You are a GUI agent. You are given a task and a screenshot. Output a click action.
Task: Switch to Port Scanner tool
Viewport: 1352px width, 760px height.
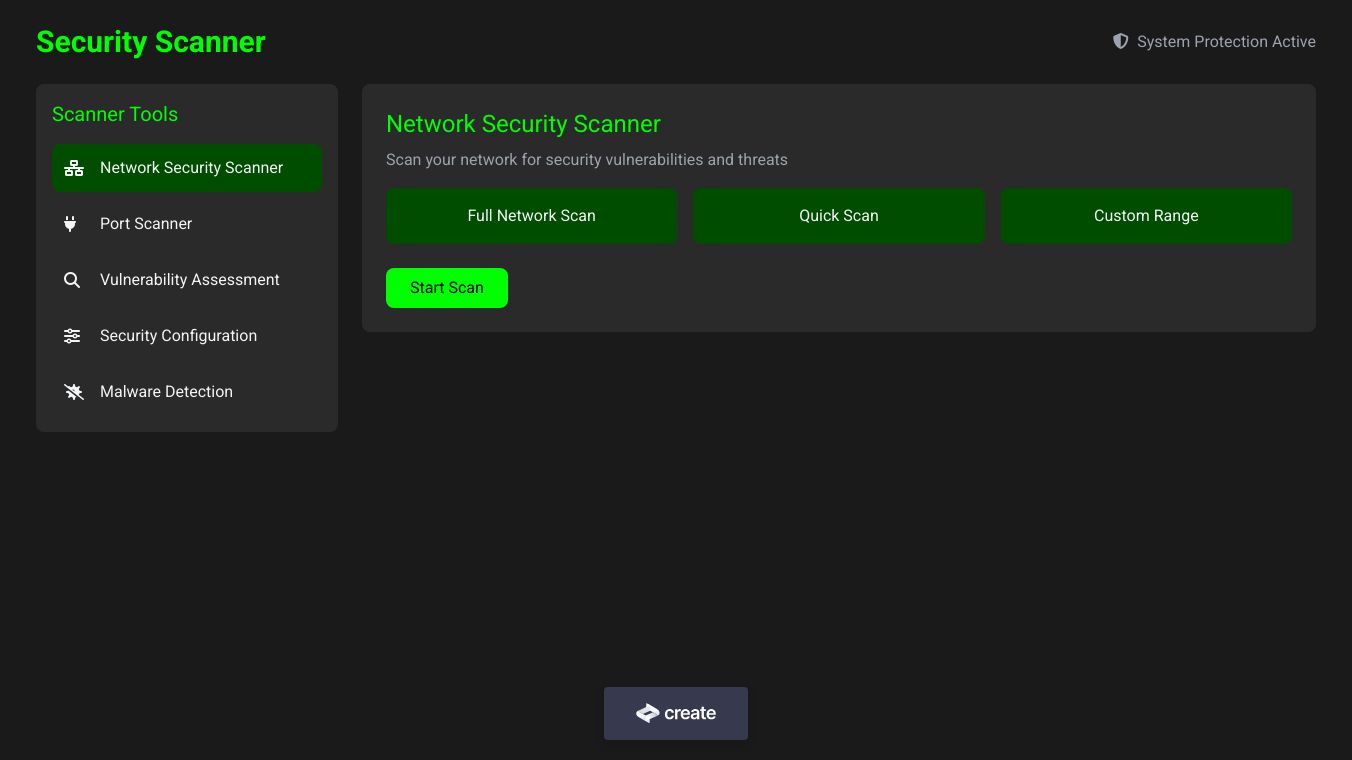(x=146, y=224)
